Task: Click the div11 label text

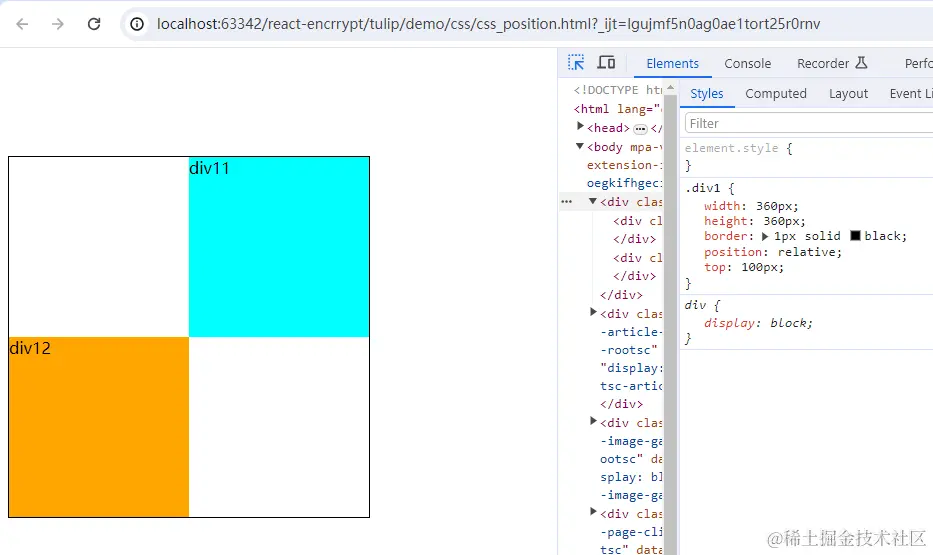Action: (209, 168)
